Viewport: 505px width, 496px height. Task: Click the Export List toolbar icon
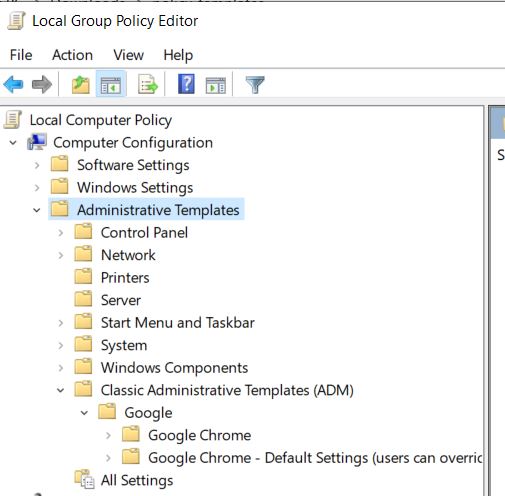click(x=148, y=85)
